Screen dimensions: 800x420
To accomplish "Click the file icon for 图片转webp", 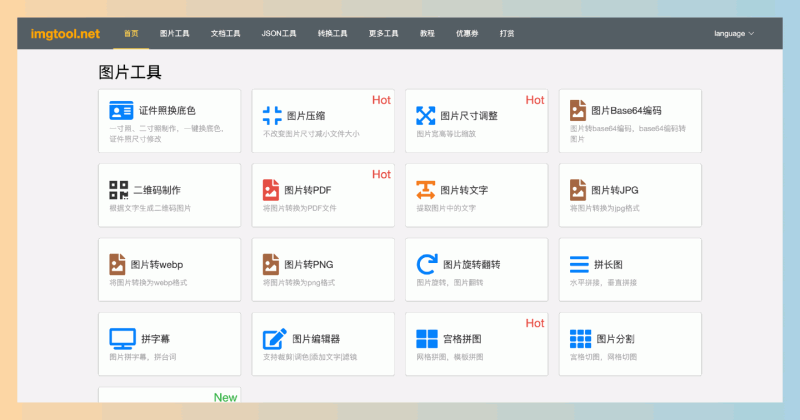I will point(117,264).
